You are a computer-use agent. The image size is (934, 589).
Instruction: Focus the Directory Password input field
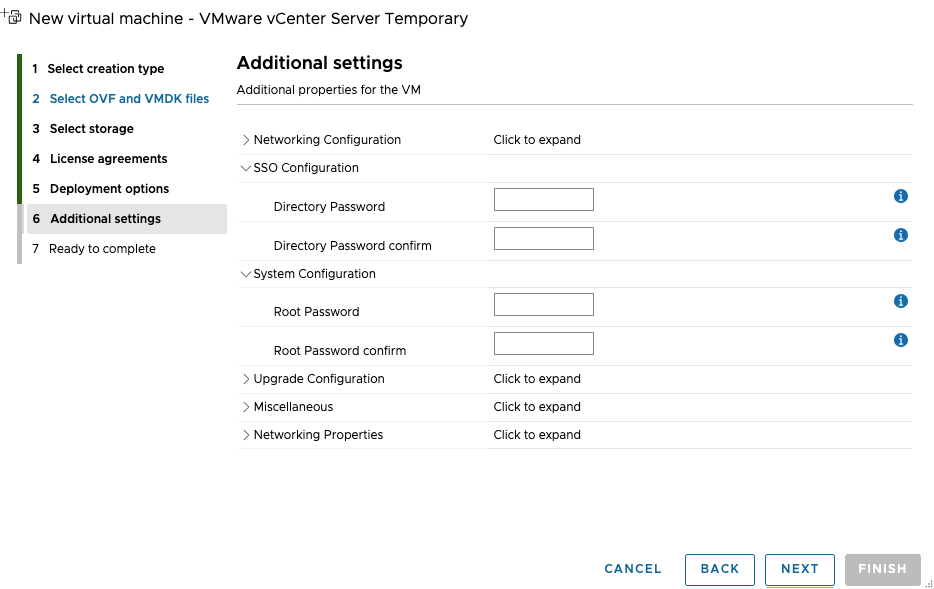pos(544,200)
